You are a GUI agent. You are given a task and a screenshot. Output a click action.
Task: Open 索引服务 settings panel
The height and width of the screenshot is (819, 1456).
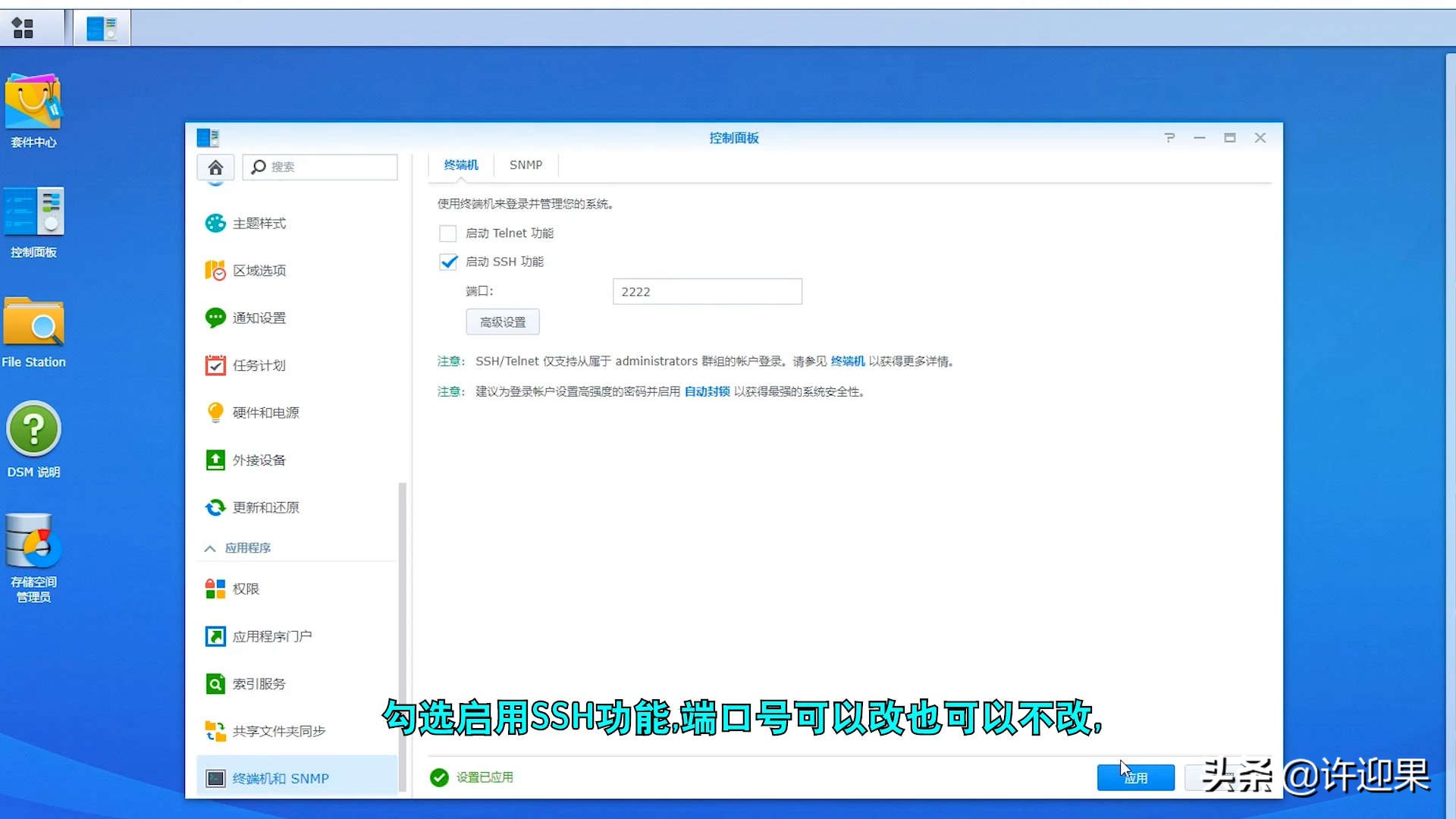(x=258, y=683)
